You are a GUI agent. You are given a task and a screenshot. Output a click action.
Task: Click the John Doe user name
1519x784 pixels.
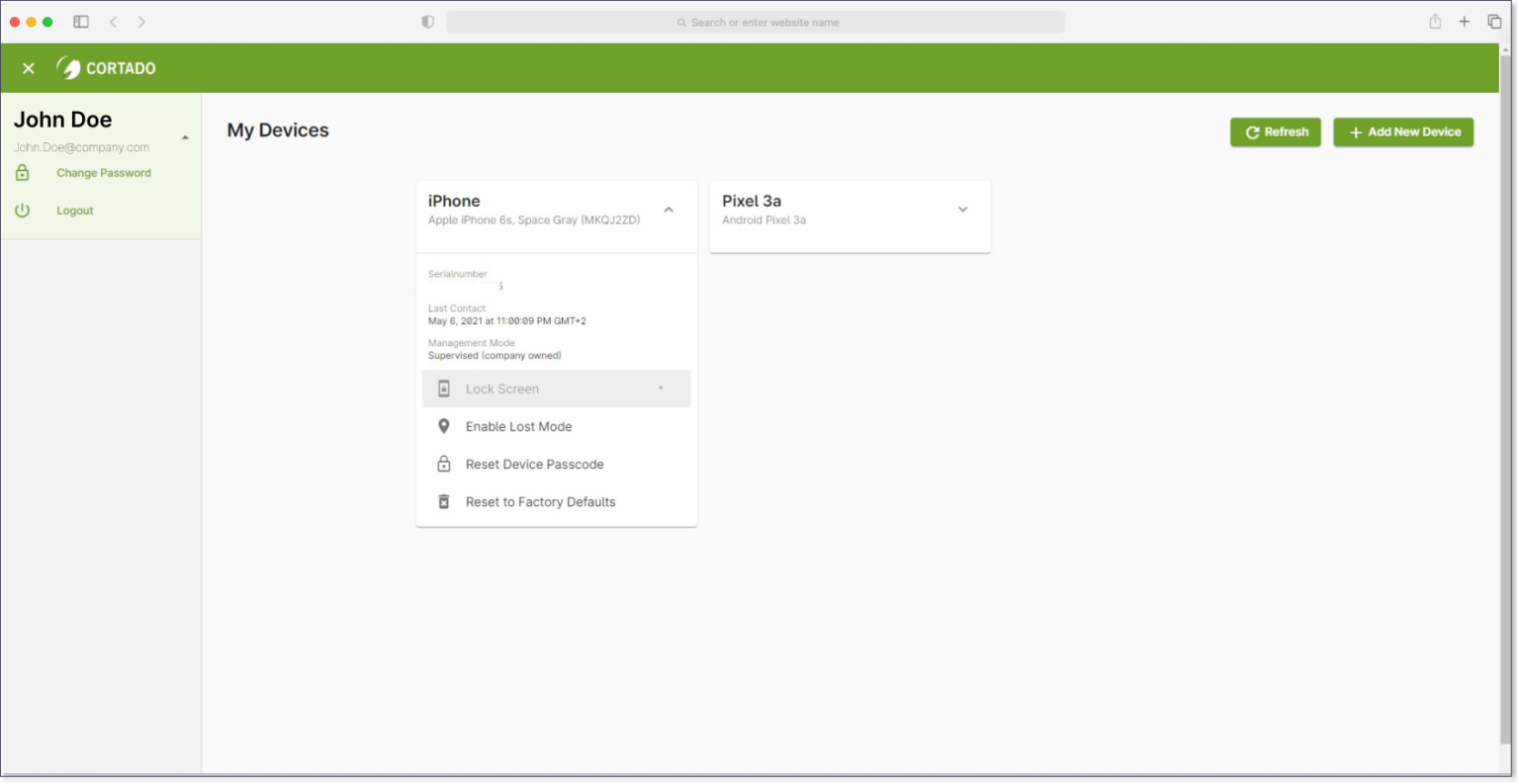(63, 120)
